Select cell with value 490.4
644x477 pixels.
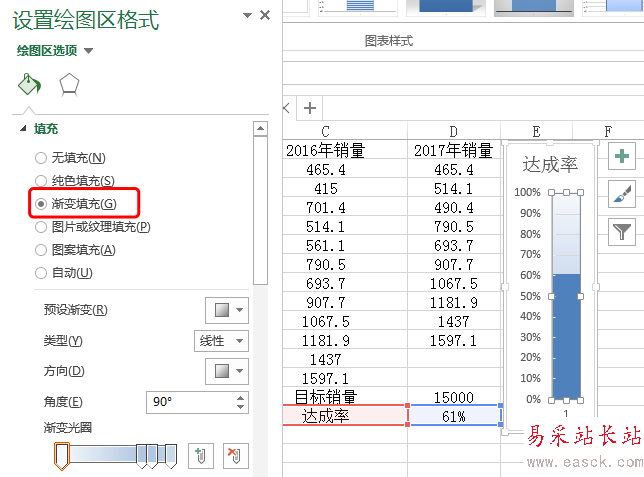[x=454, y=207]
